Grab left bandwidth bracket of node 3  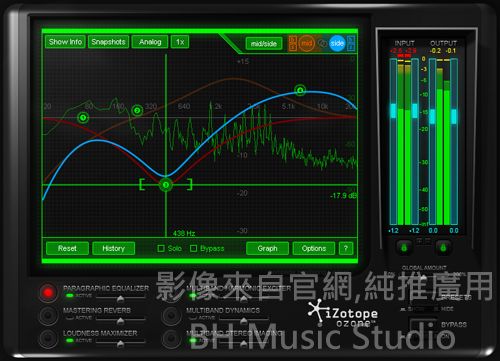click(x=142, y=184)
